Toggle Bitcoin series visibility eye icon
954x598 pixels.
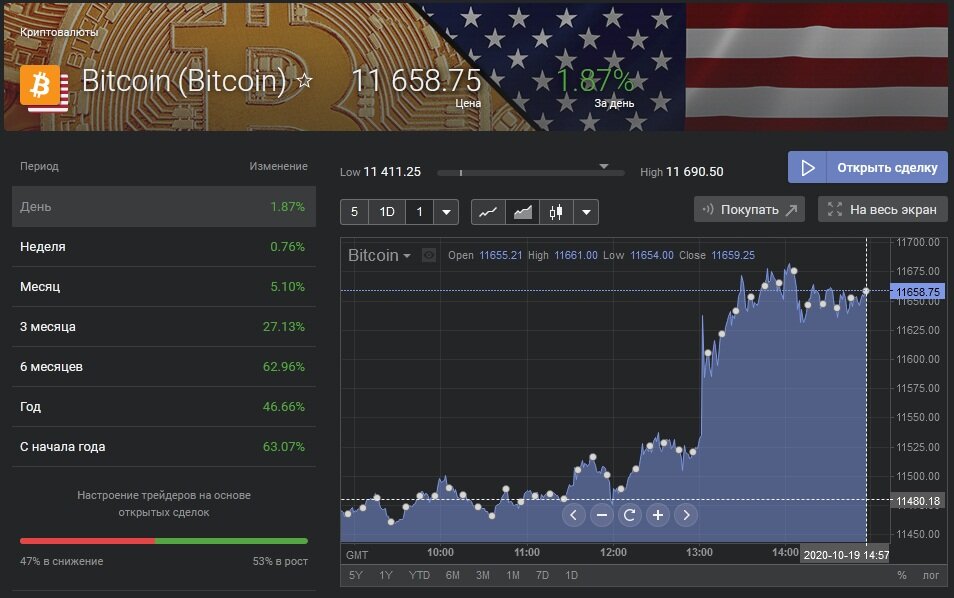(429, 256)
